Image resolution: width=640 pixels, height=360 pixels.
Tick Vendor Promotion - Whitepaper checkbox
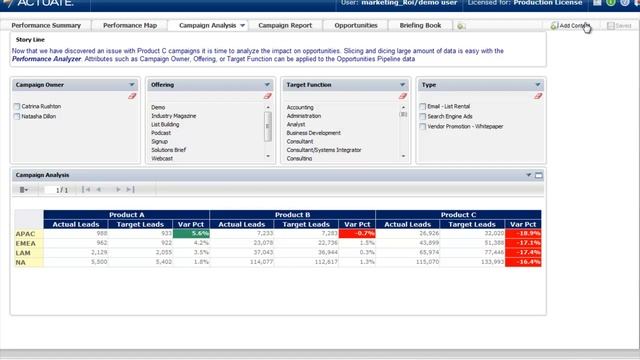click(422, 127)
